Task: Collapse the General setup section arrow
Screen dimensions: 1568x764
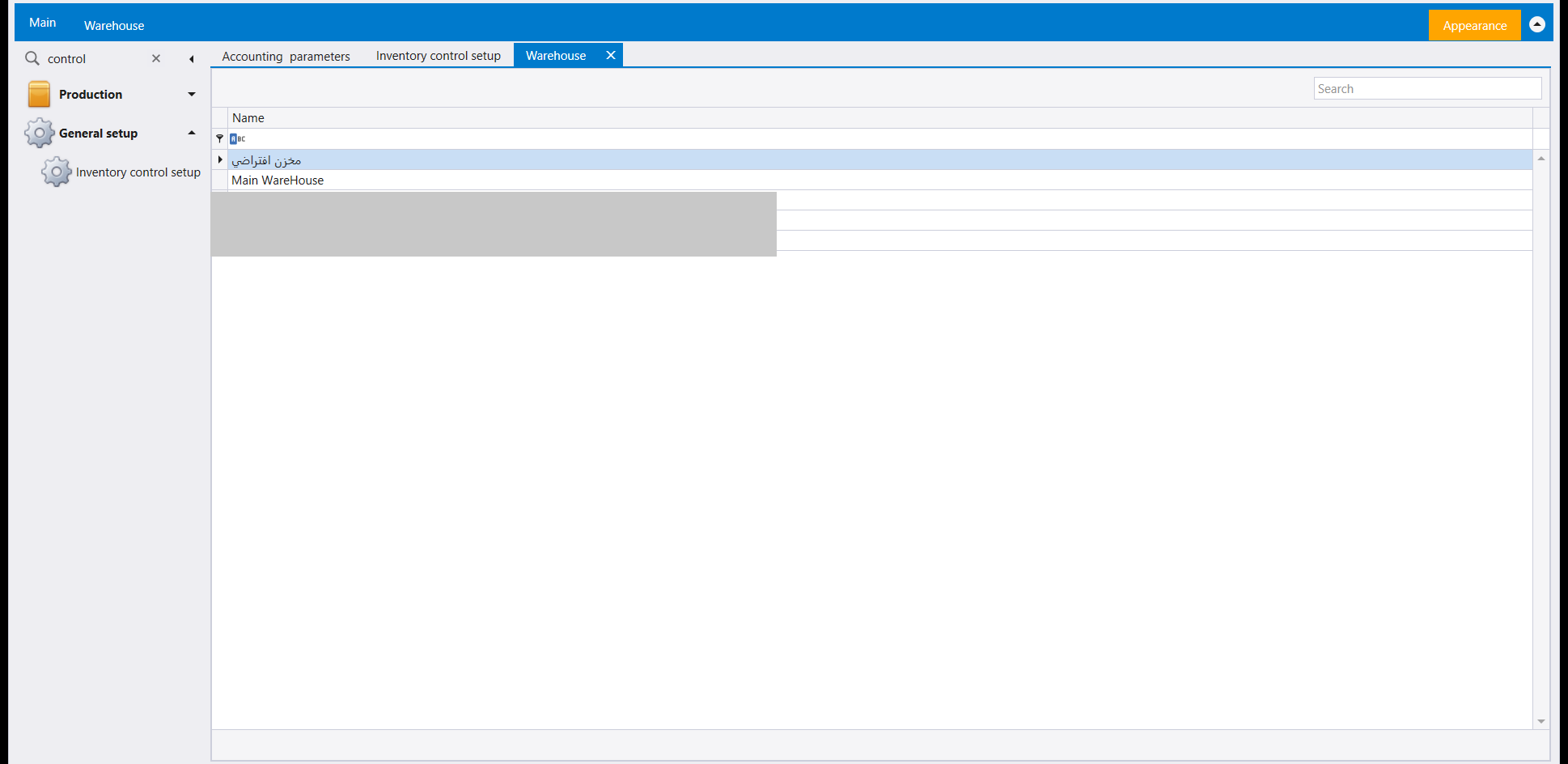Action: coord(192,133)
